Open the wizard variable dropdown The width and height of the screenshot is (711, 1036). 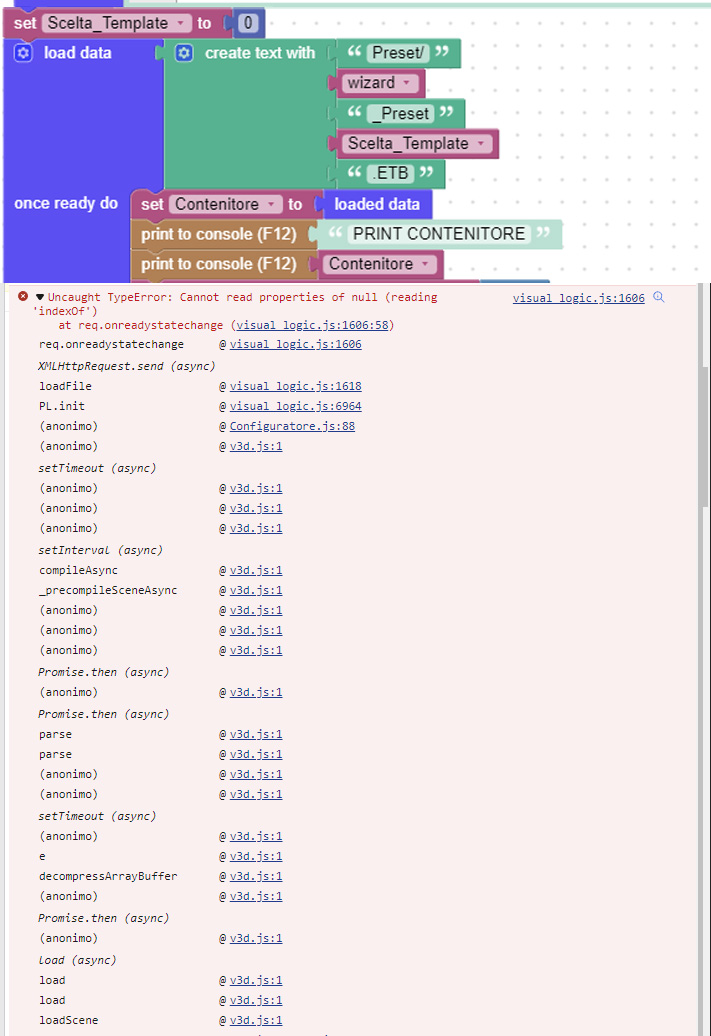pos(406,83)
